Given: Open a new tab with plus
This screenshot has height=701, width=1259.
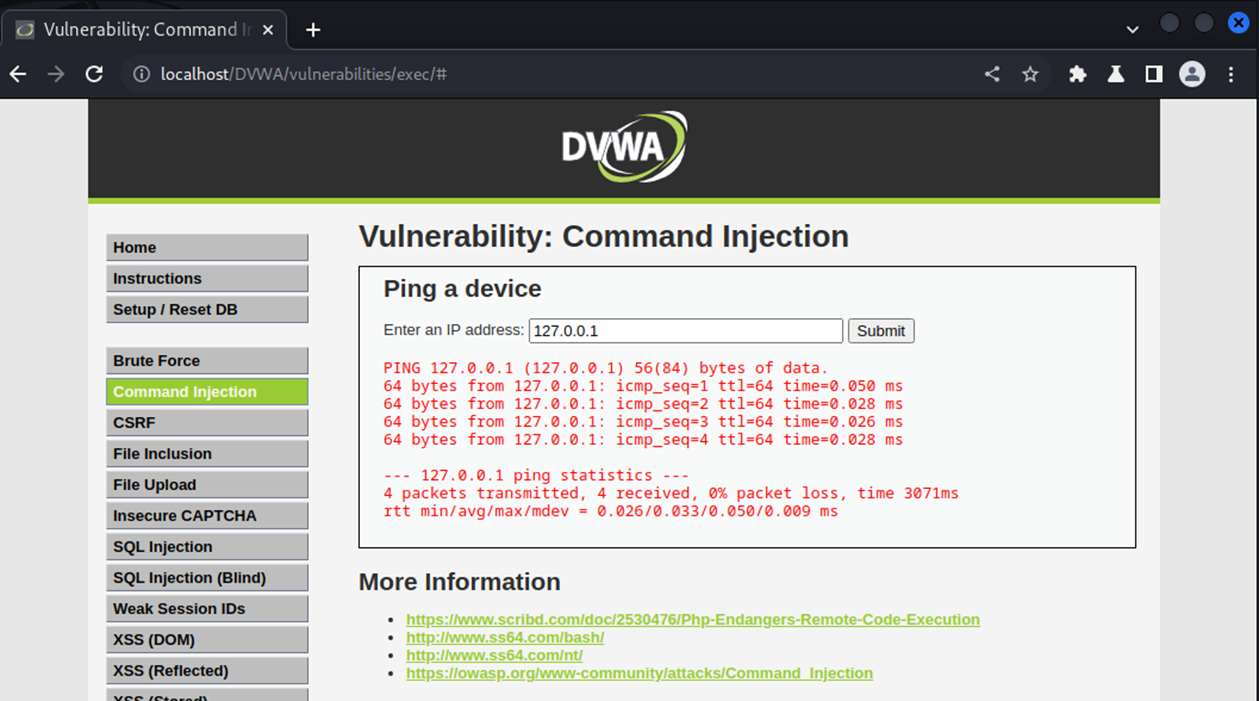Looking at the screenshot, I should pos(313,29).
